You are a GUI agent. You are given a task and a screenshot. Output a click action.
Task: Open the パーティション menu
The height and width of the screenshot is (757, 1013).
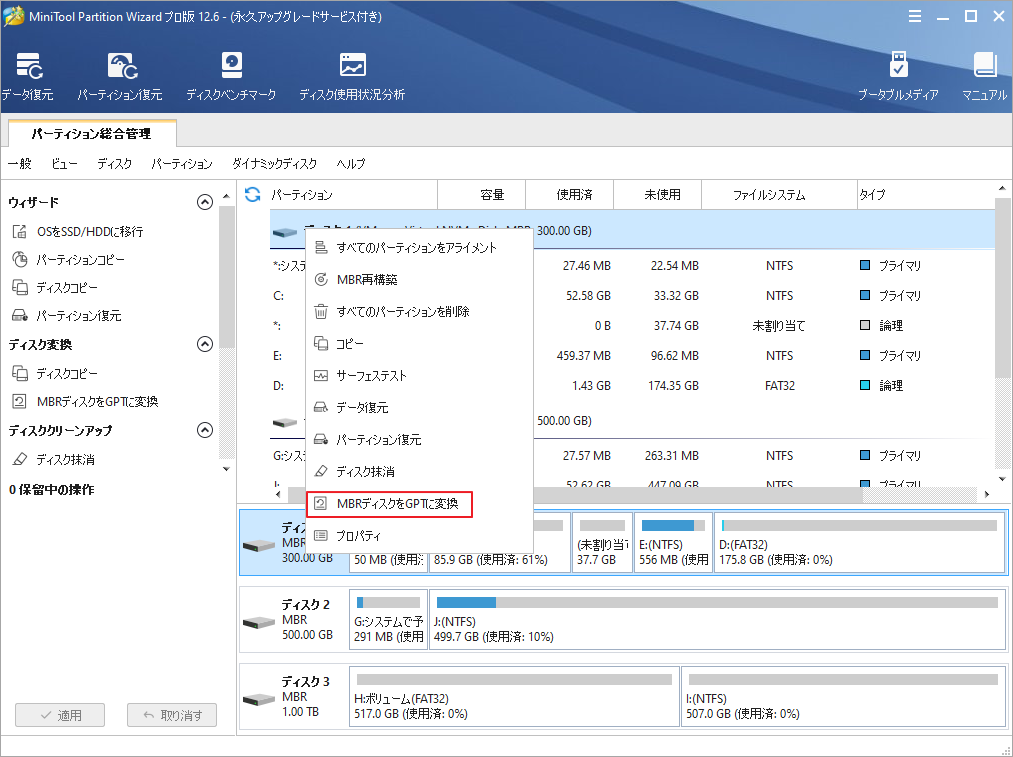tap(182, 163)
